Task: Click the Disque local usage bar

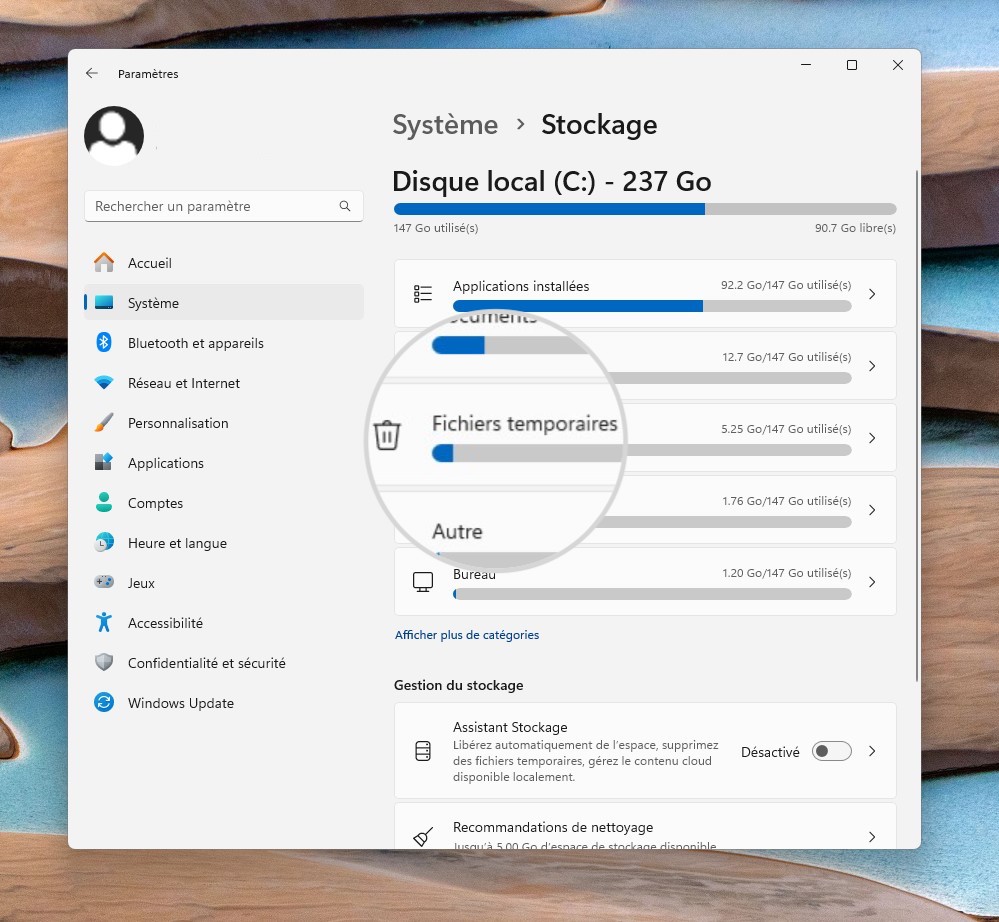Action: pos(645,209)
